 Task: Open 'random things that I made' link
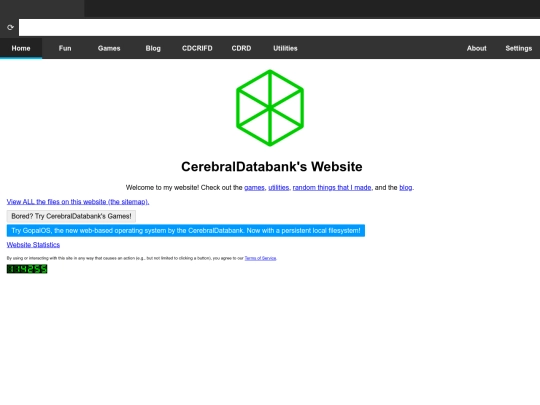point(332,188)
